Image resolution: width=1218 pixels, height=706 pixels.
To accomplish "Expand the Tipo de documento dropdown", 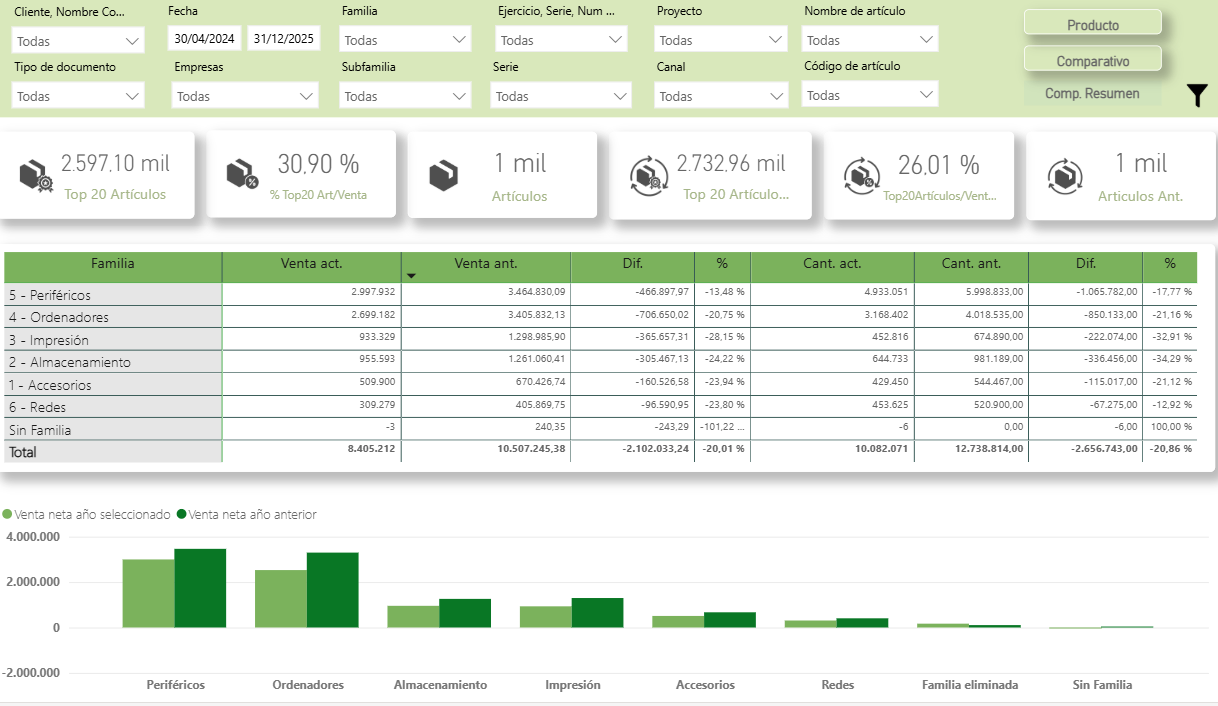I will coord(78,96).
